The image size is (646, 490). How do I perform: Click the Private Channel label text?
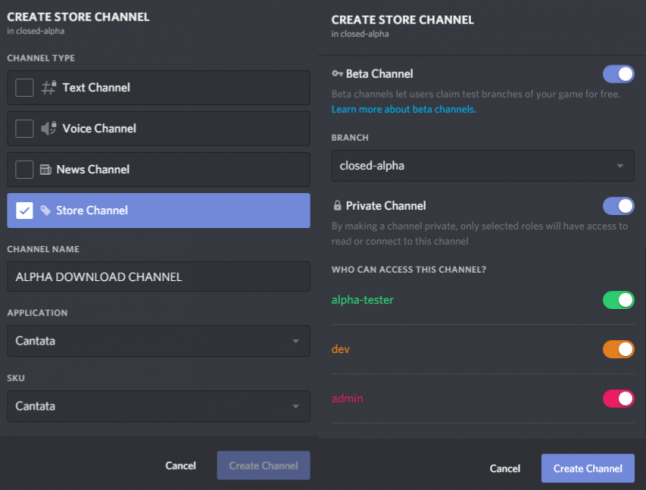(x=386, y=206)
